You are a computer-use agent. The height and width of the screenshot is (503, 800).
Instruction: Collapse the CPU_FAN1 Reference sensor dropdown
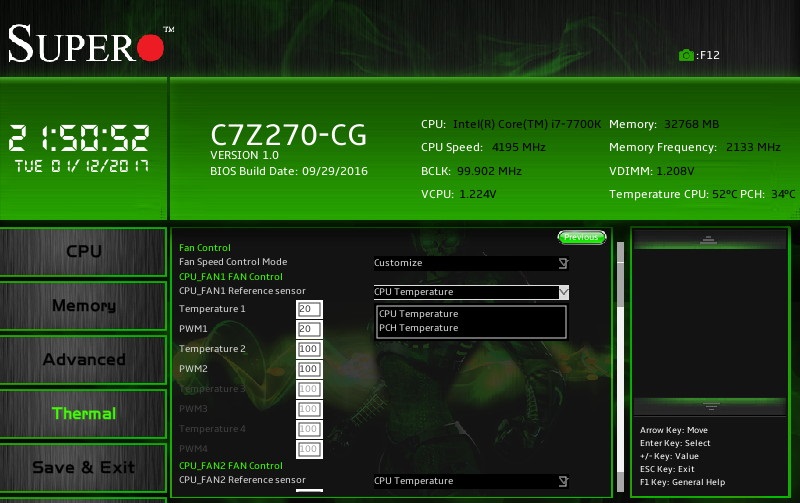click(x=471, y=292)
